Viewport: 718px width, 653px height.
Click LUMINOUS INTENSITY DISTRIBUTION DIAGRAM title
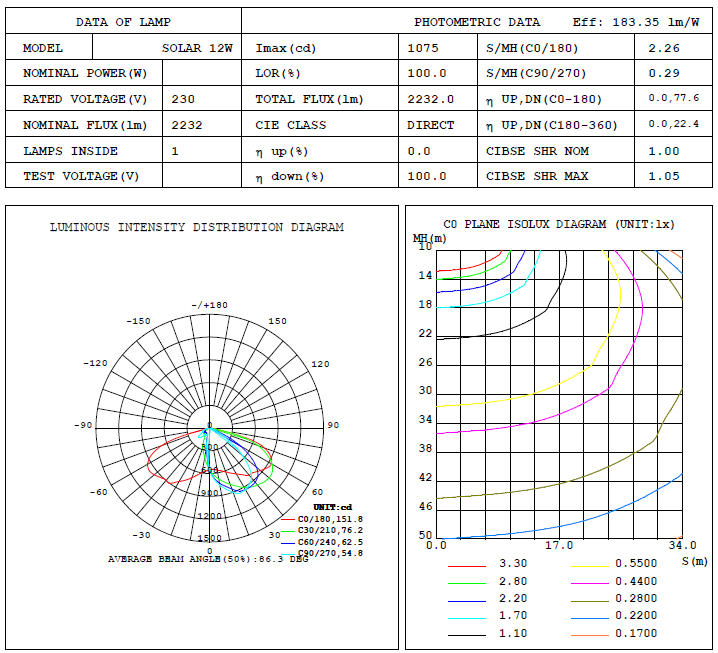click(197, 227)
